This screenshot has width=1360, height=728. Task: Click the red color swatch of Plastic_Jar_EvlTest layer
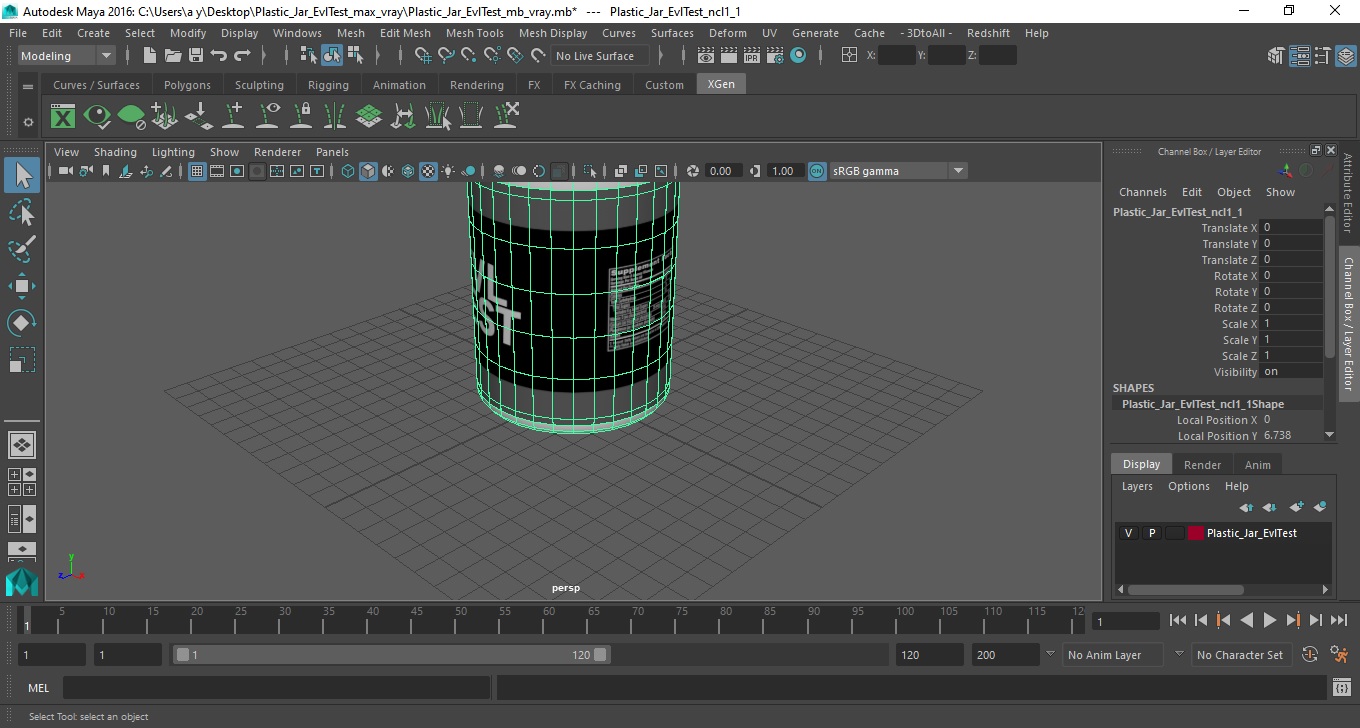tap(1196, 533)
